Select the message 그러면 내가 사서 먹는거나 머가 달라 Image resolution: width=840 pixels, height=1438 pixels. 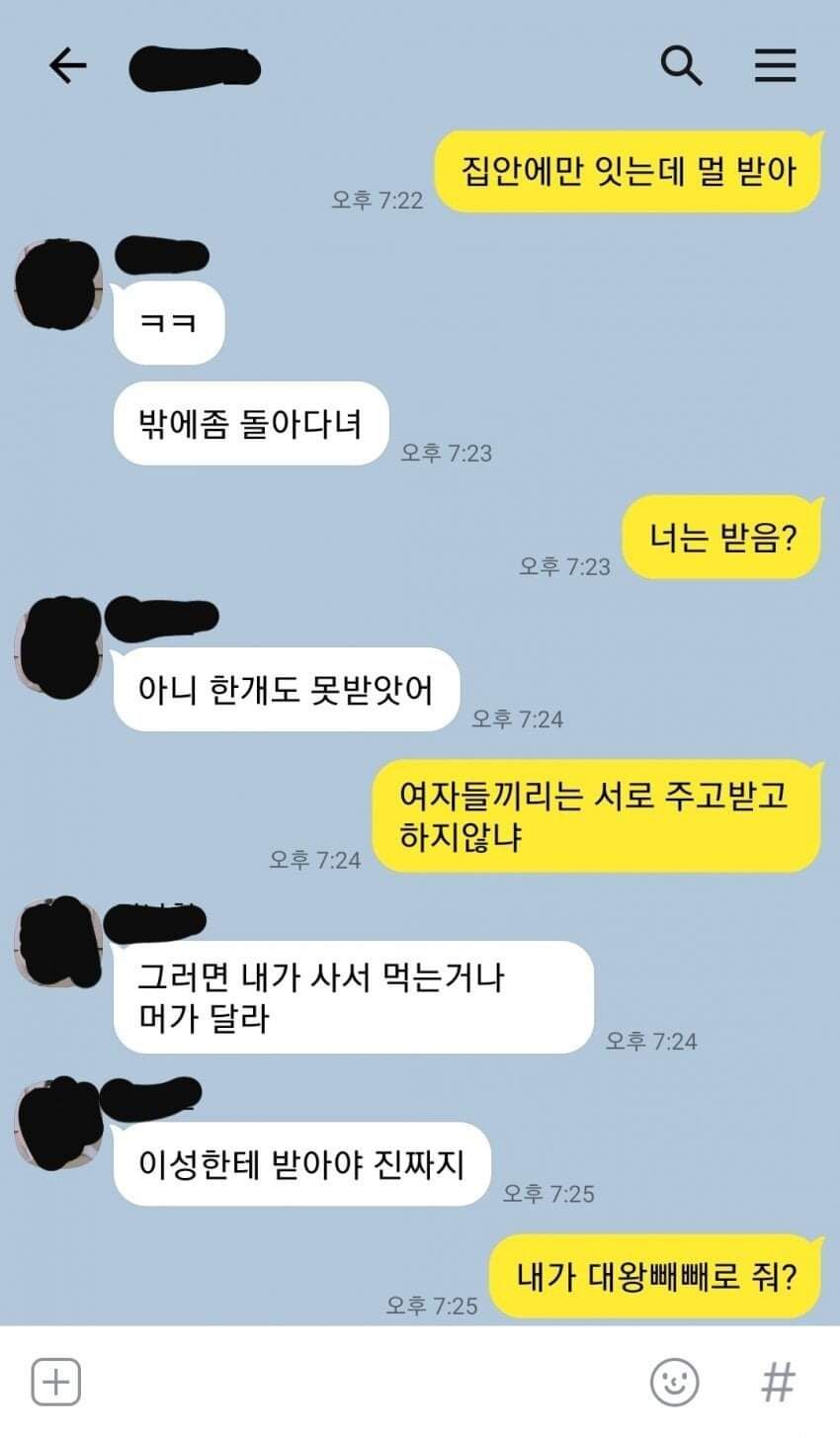point(353,997)
